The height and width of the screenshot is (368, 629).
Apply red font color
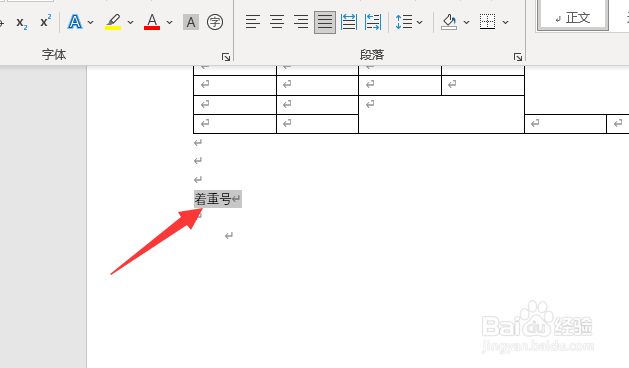tap(152, 22)
